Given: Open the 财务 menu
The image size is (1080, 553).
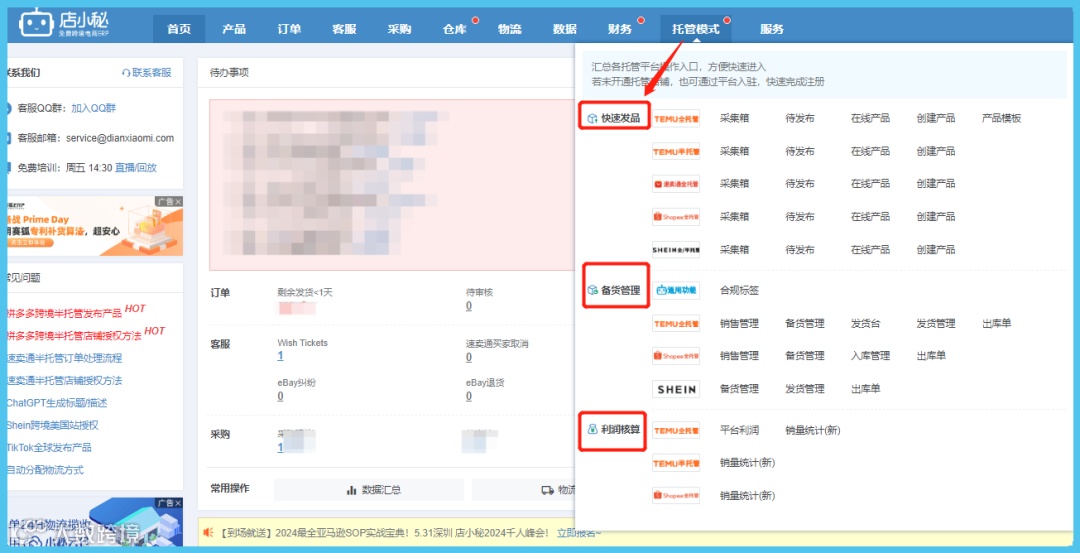Looking at the screenshot, I should [620, 29].
